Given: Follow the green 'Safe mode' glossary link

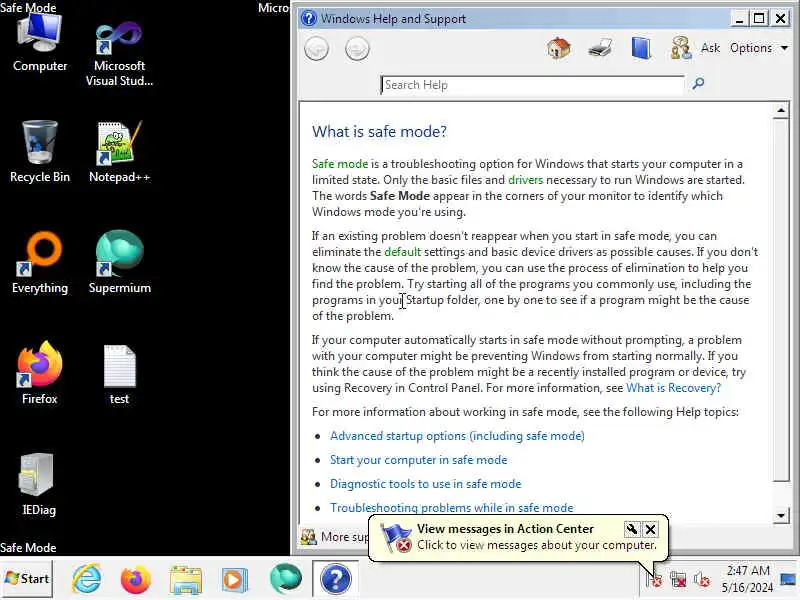Looking at the screenshot, I should click(x=340, y=164).
